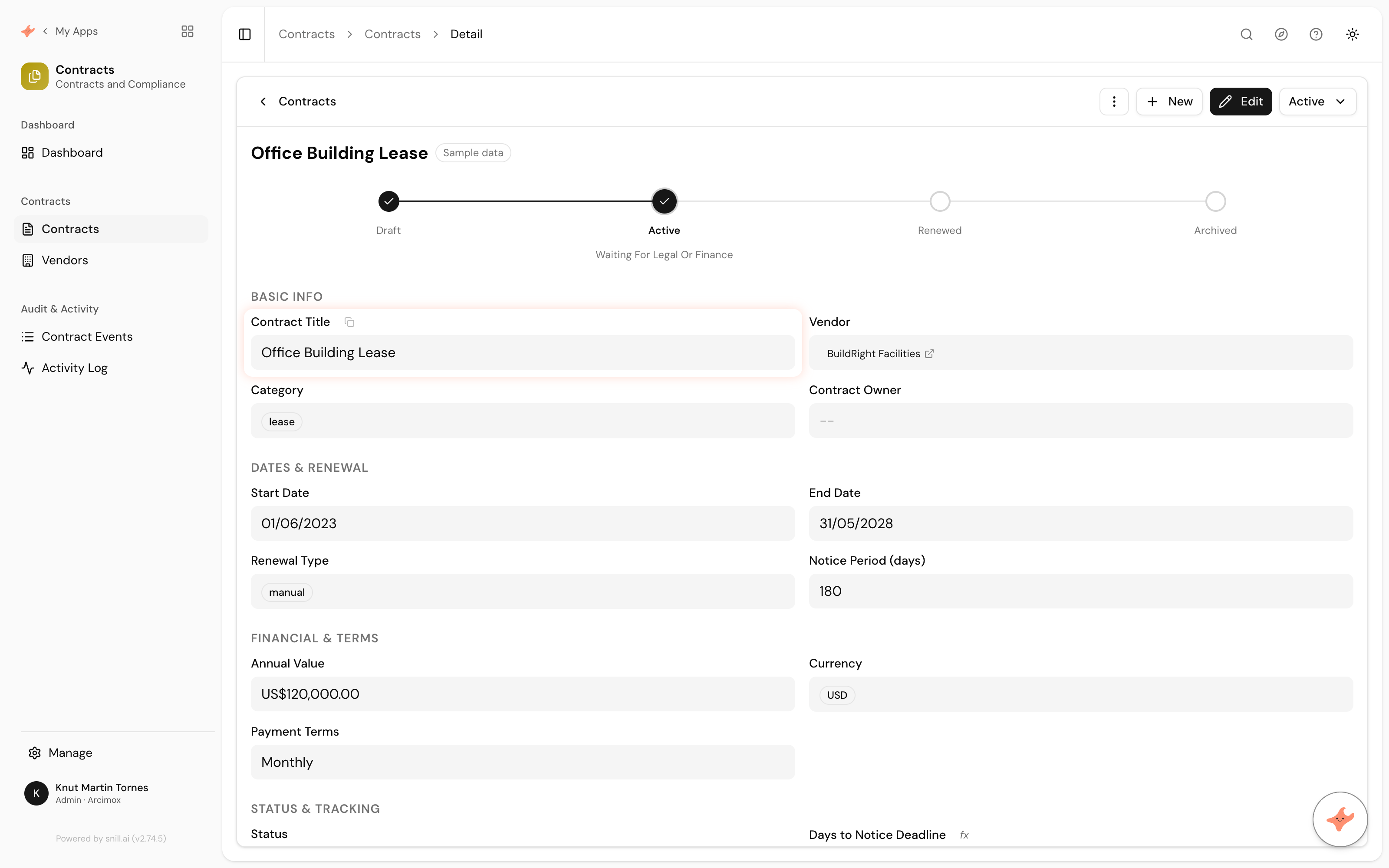
Task: Click Notice Period field 180
Action: pos(1081,591)
